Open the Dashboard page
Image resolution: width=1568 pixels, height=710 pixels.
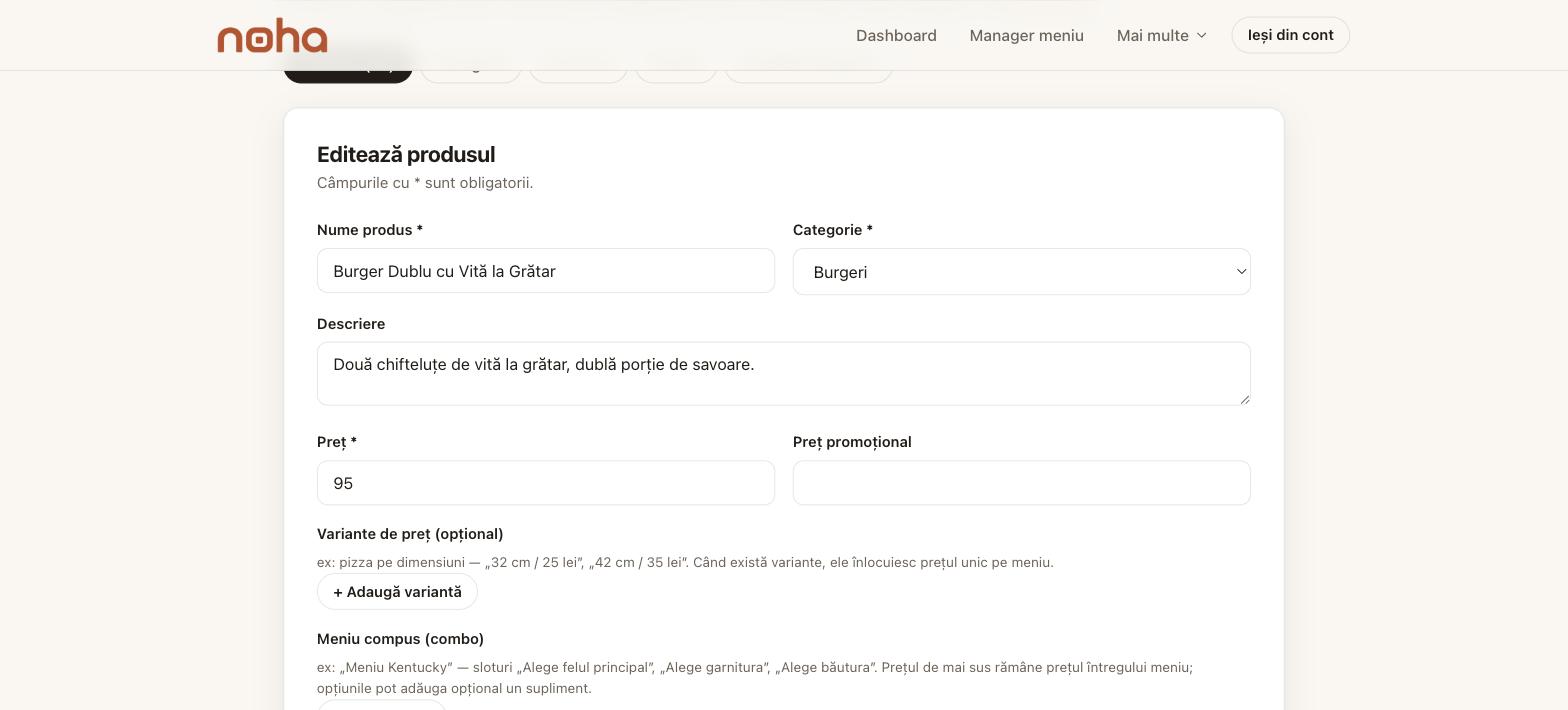(896, 35)
